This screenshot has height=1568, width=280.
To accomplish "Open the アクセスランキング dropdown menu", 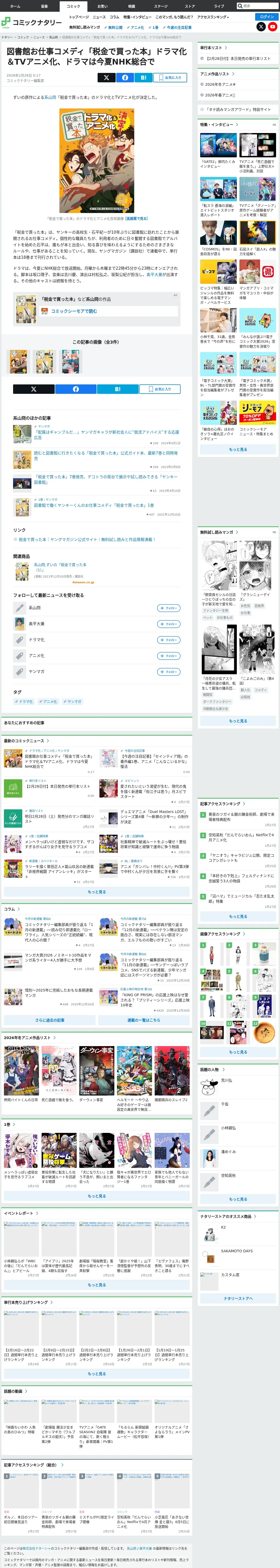I will coord(213,17).
